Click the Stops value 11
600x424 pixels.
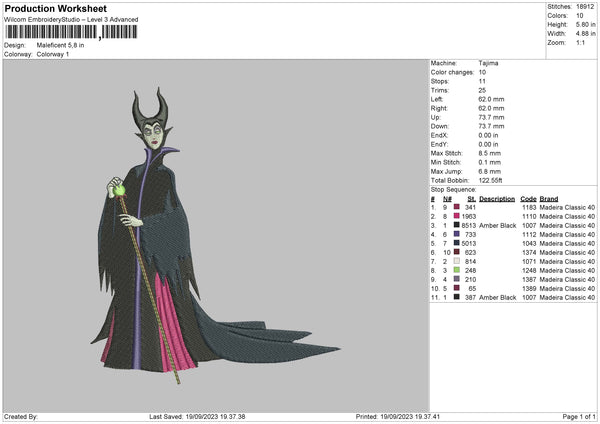point(482,81)
